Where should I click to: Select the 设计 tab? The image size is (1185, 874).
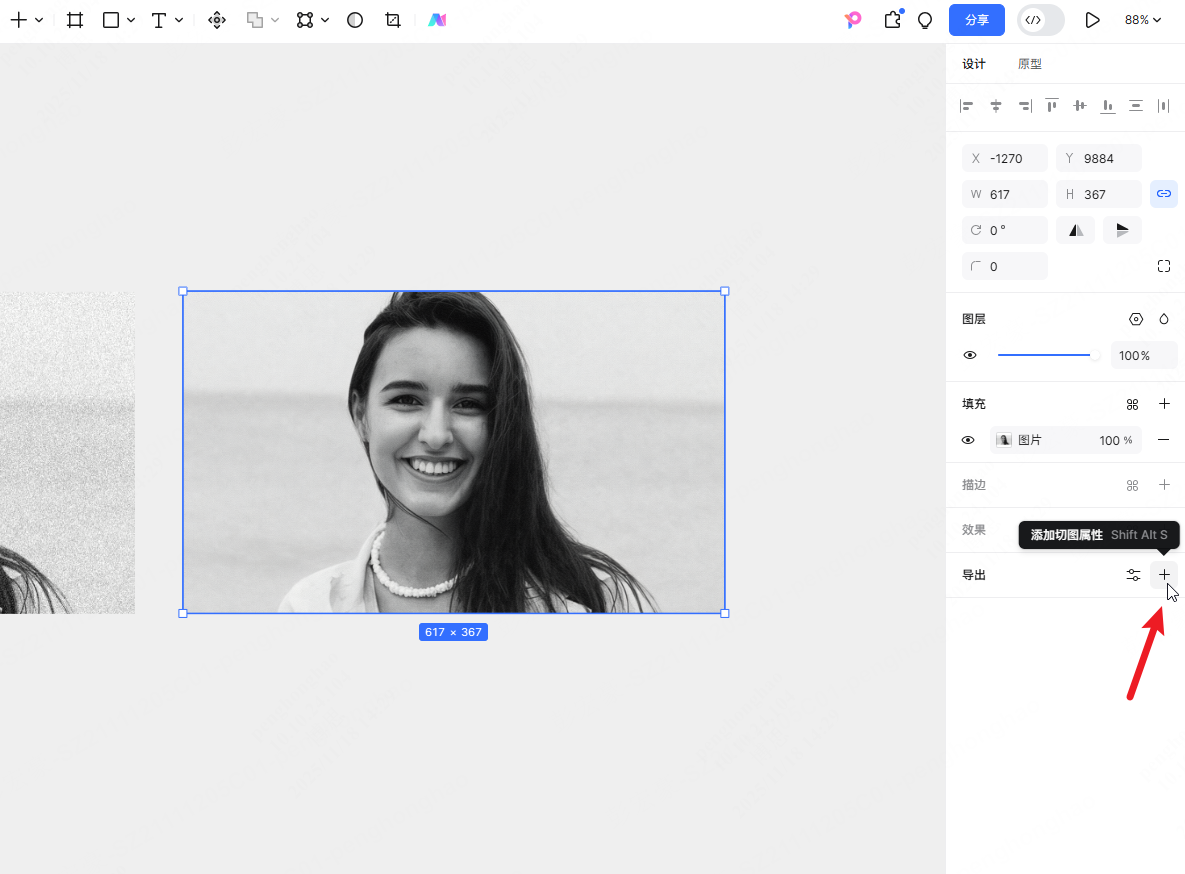coord(974,64)
